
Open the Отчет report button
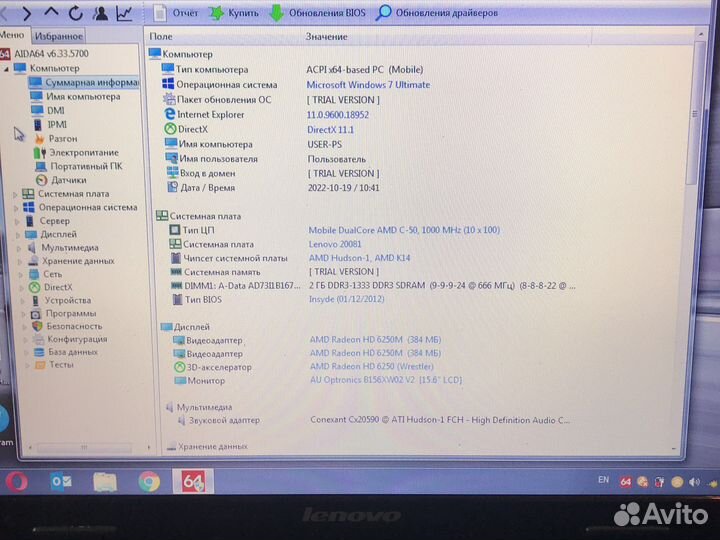click(175, 13)
